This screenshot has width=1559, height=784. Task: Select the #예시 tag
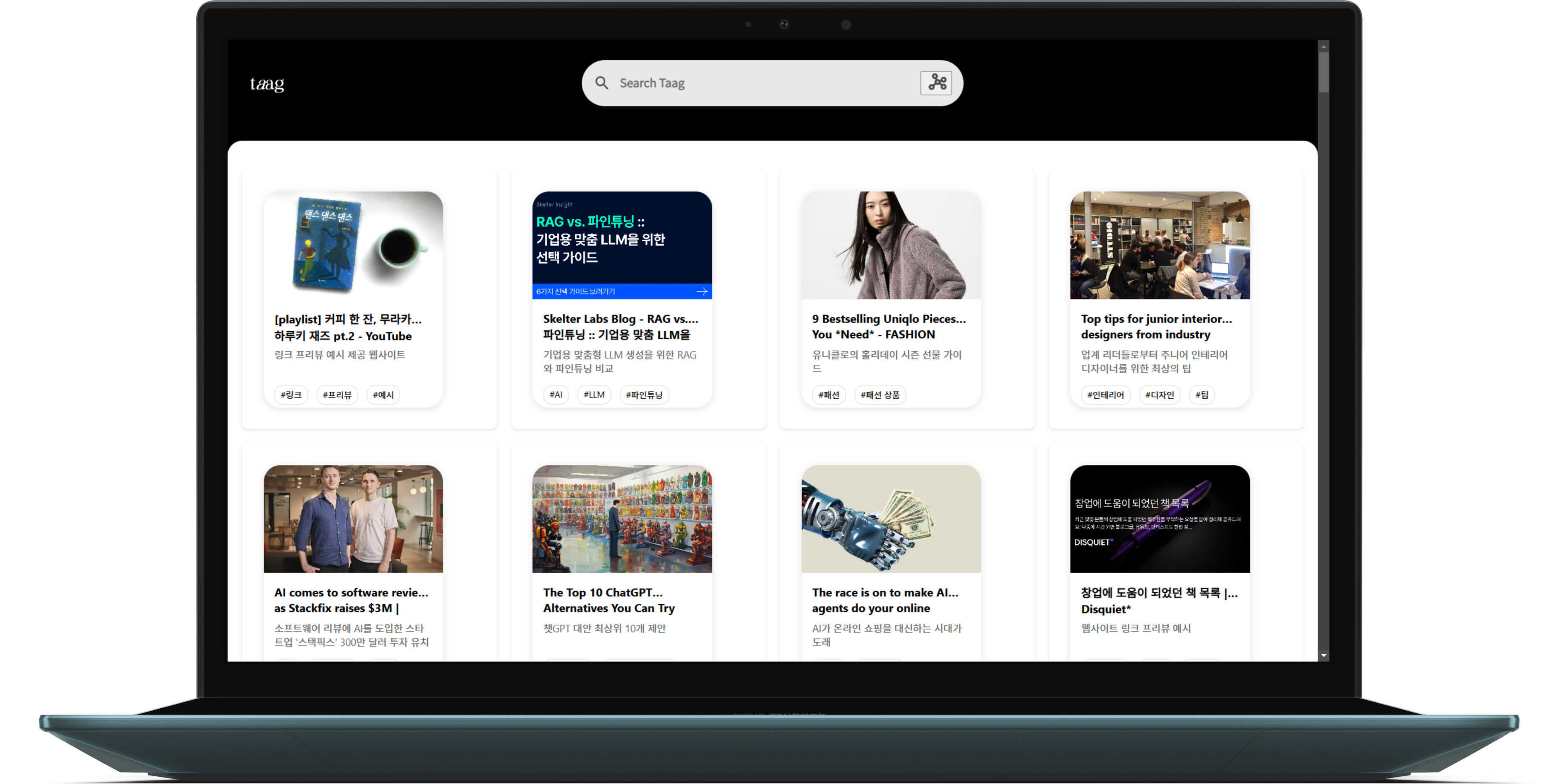tap(383, 395)
